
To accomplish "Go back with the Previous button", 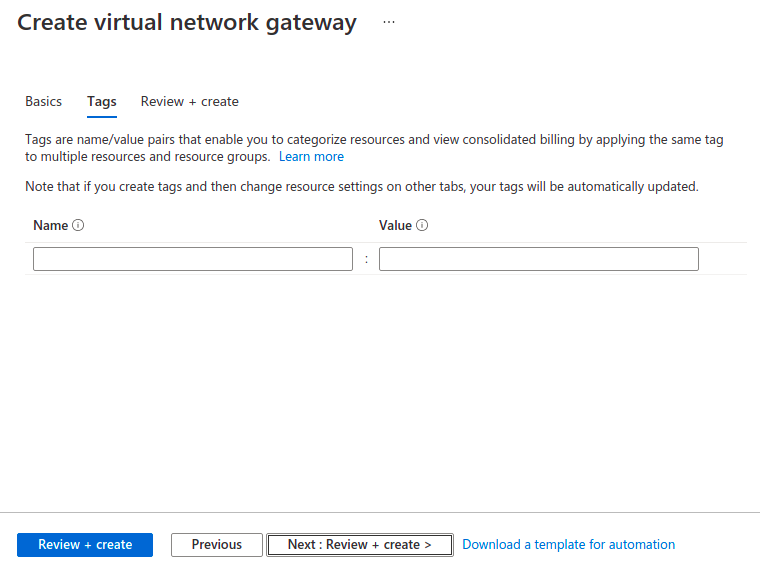I will 216,545.
